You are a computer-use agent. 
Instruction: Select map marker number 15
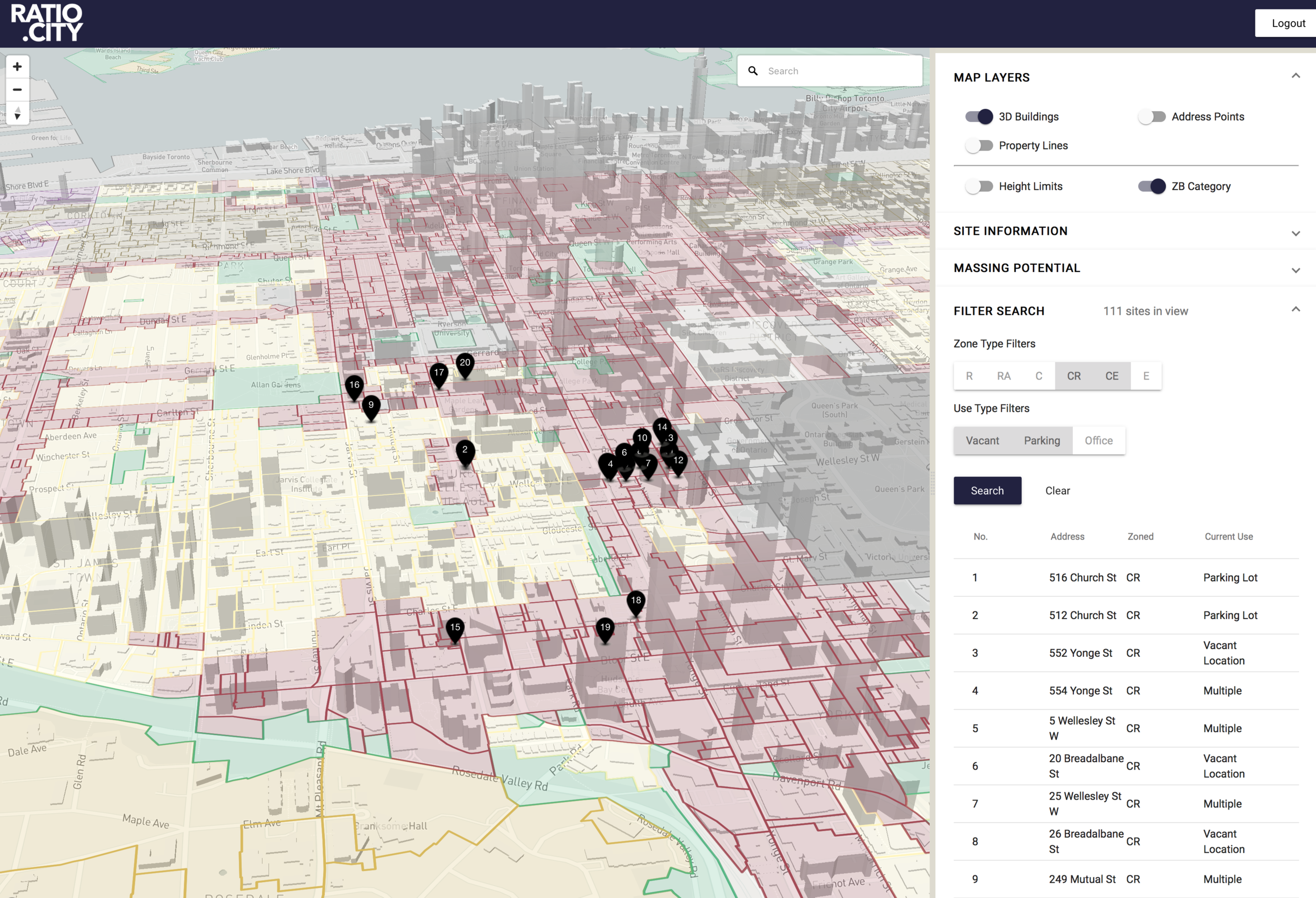click(x=455, y=630)
